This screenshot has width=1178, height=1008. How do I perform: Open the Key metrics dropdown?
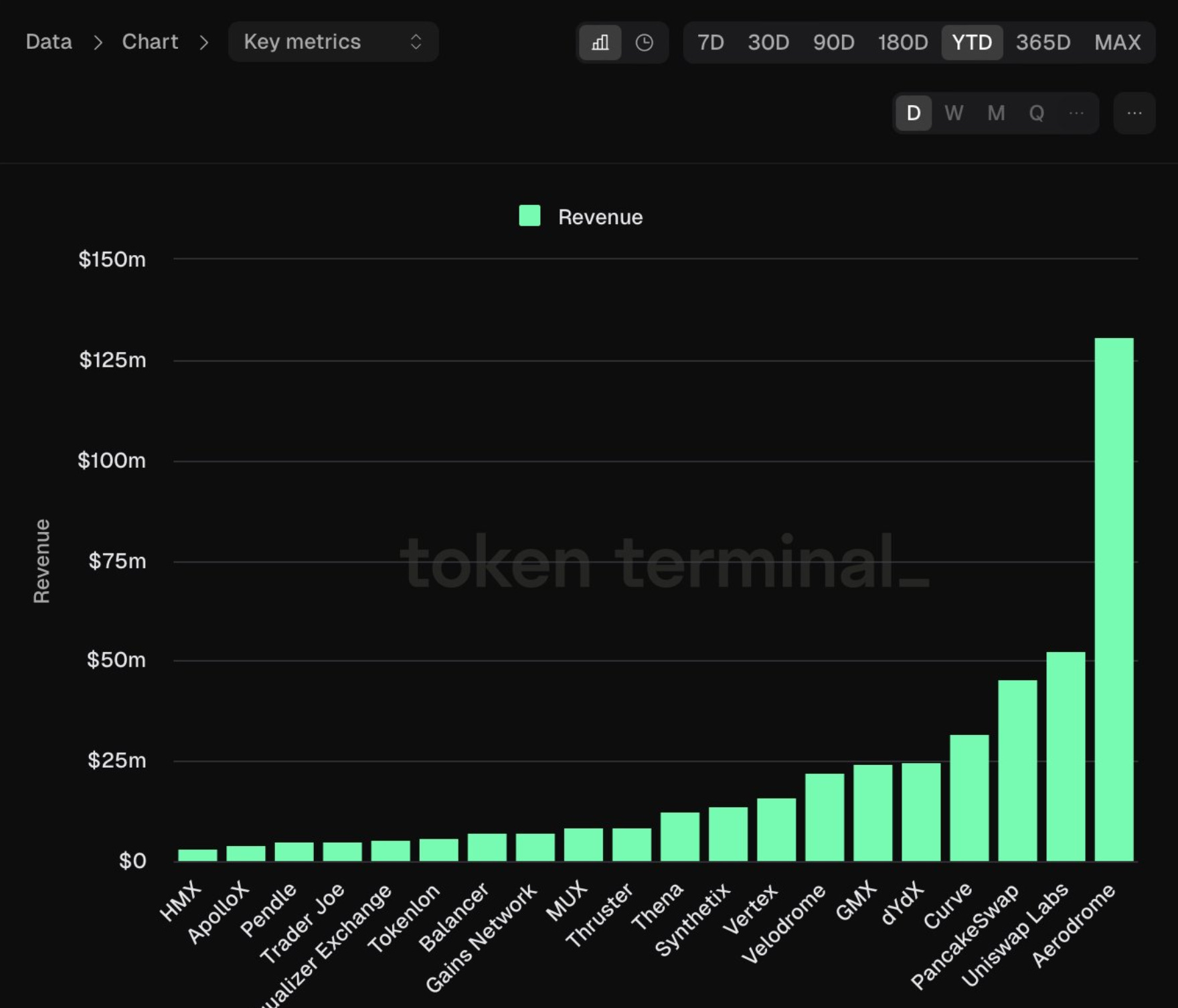coord(333,41)
